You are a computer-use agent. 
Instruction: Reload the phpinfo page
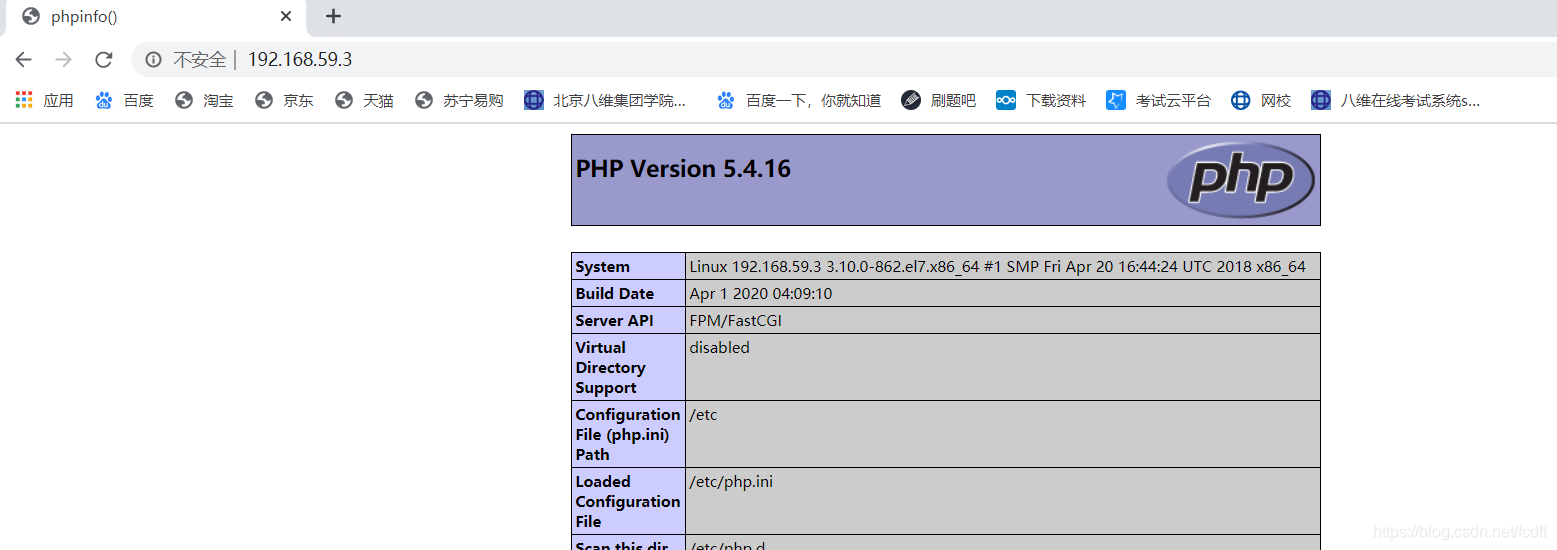pos(104,60)
